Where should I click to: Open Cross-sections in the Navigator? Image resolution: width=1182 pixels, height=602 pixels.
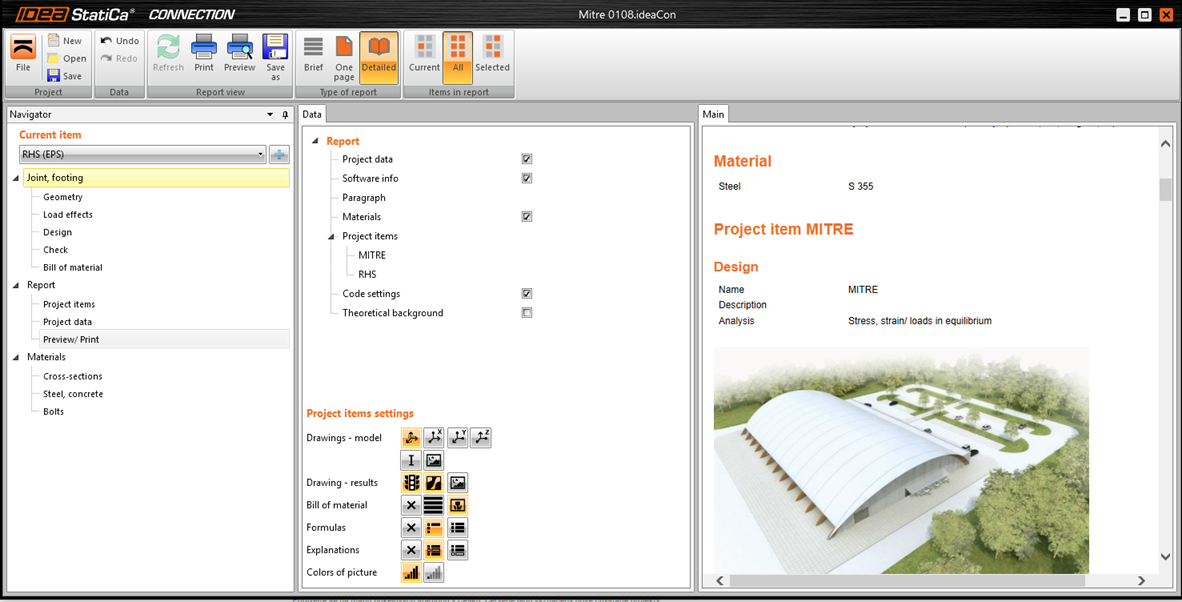[x=72, y=376]
